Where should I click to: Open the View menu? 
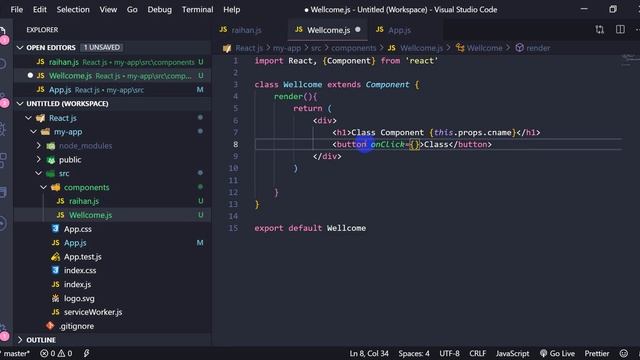[108, 9]
